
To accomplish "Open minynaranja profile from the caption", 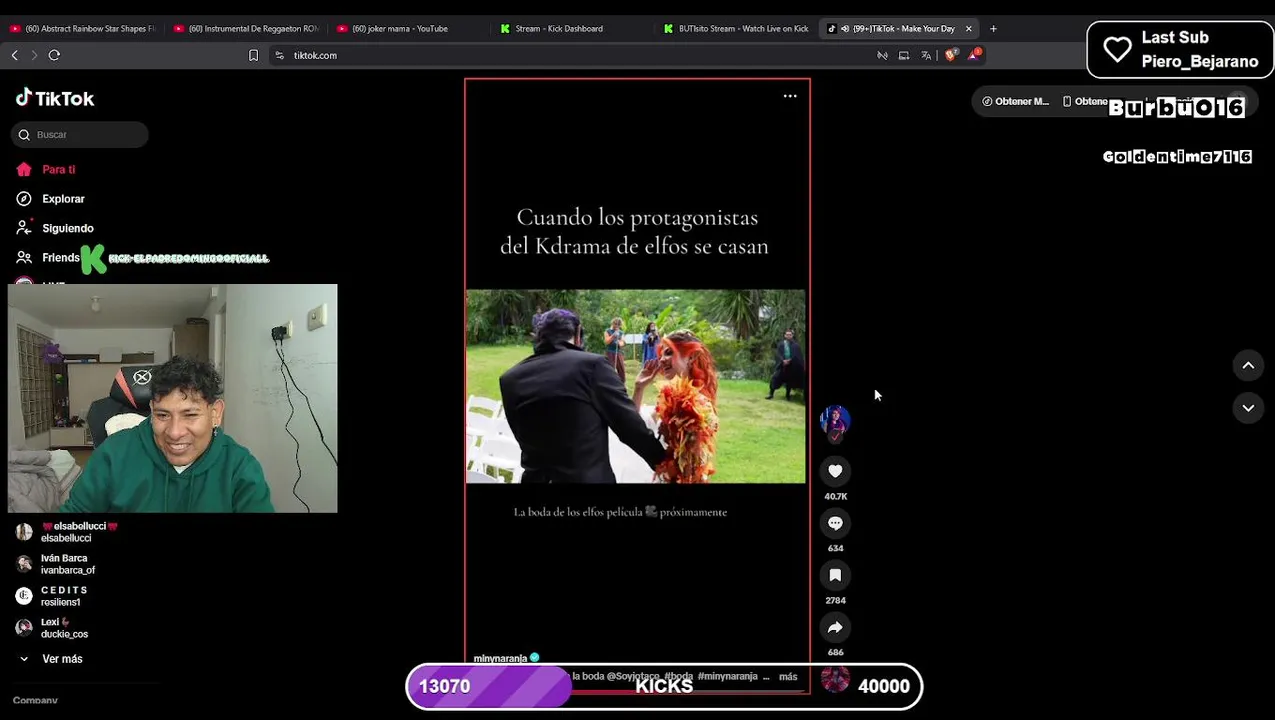I will point(500,659).
